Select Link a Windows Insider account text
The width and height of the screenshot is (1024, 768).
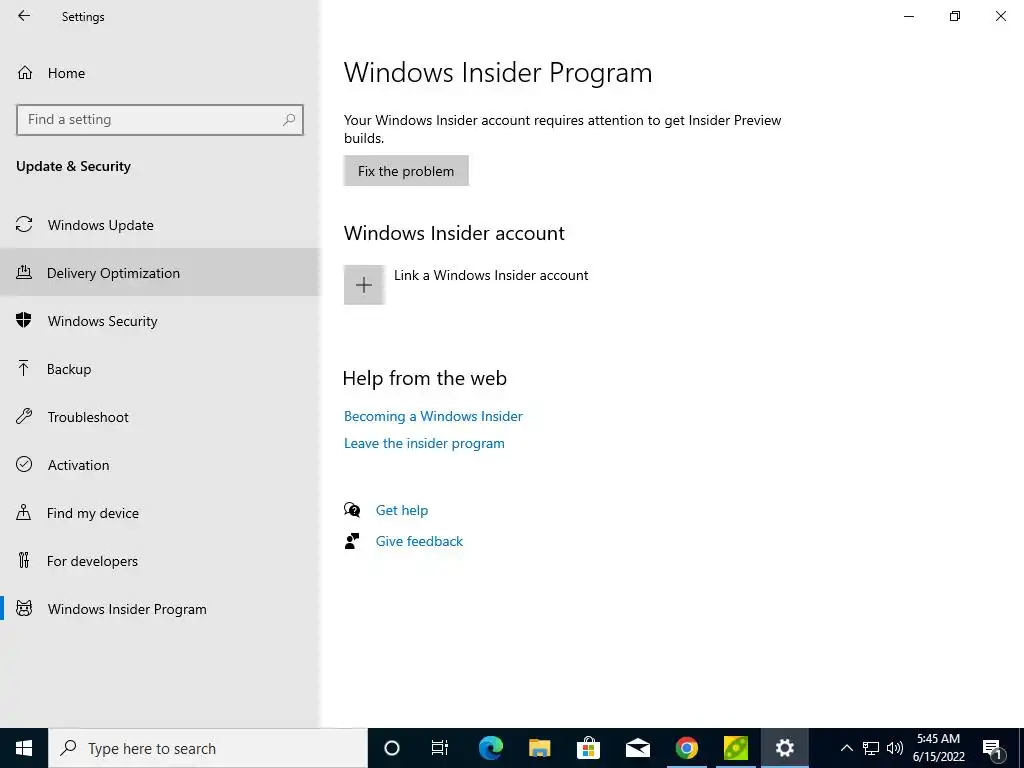point(491,276)
